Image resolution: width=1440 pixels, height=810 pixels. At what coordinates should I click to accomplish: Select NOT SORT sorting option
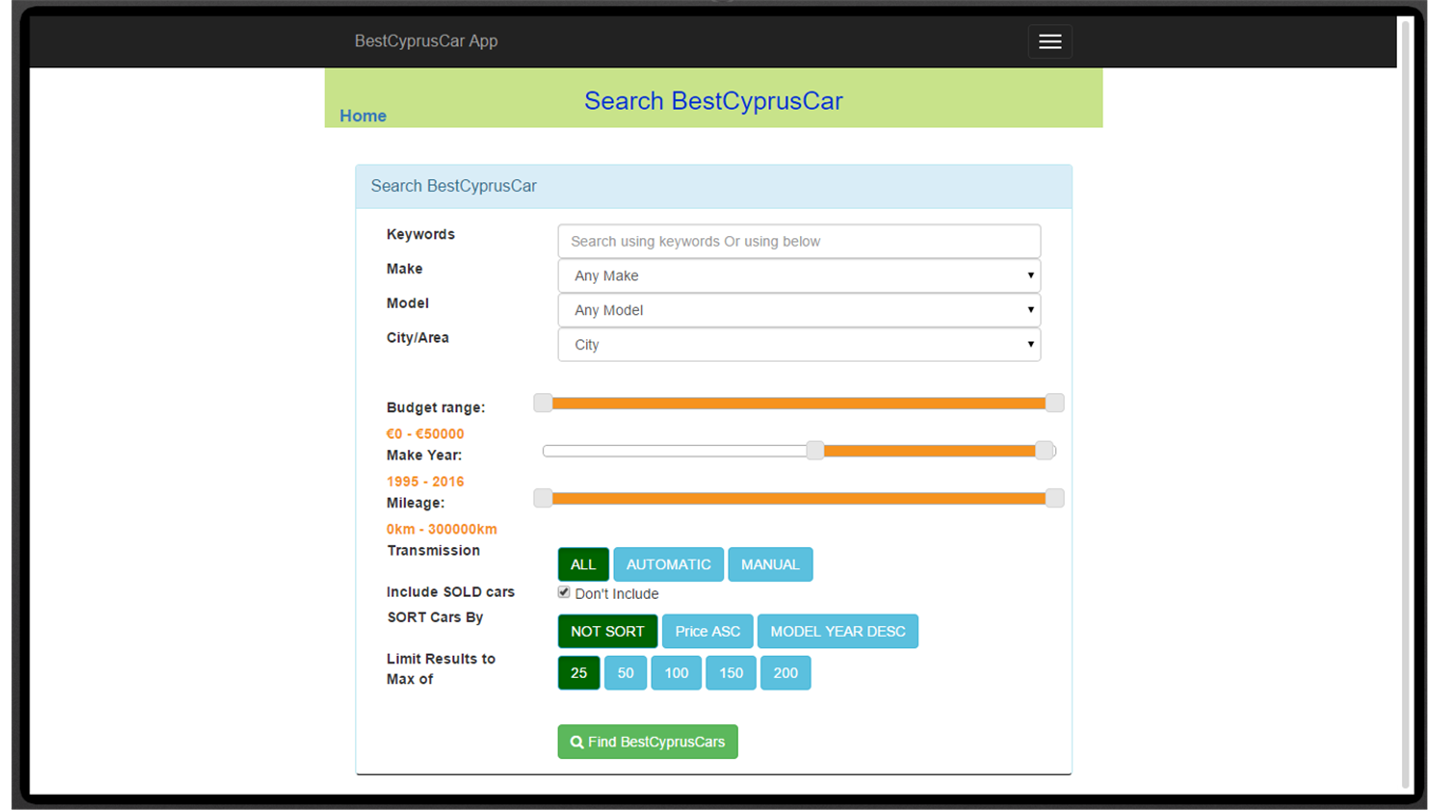coord(607,631)
